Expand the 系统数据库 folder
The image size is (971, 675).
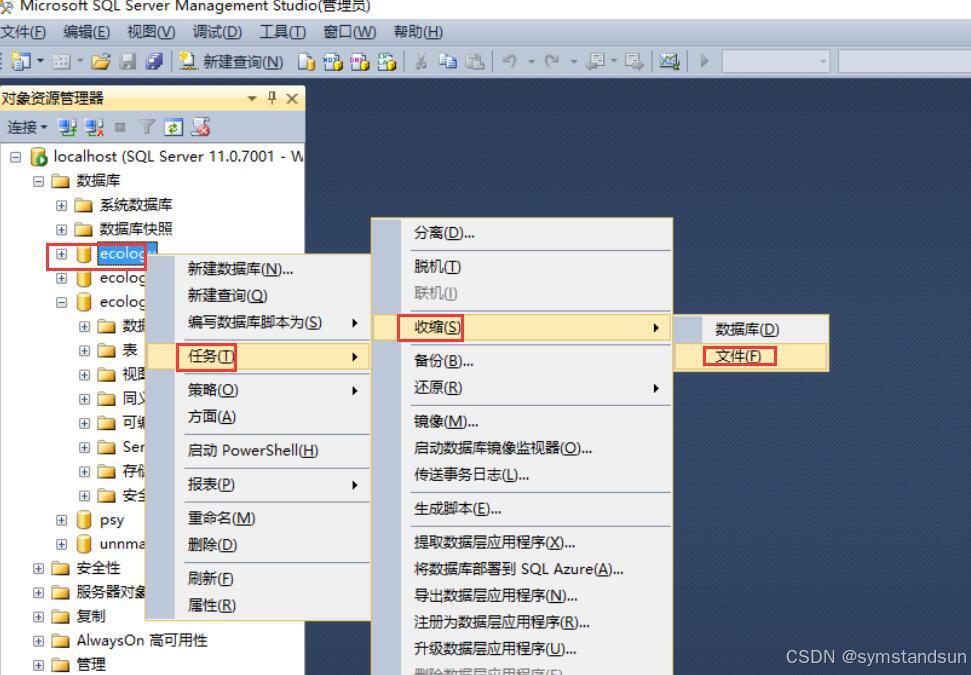tap(61, 206)
